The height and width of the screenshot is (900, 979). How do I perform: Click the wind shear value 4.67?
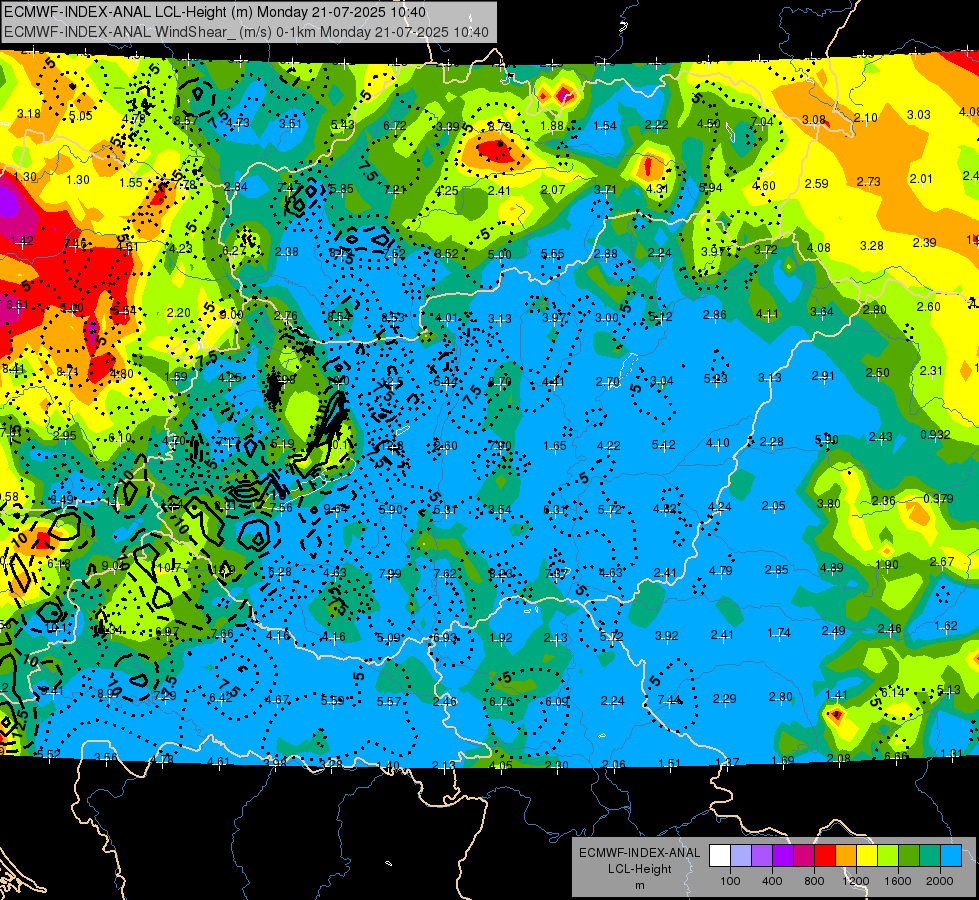coord(277,700)
